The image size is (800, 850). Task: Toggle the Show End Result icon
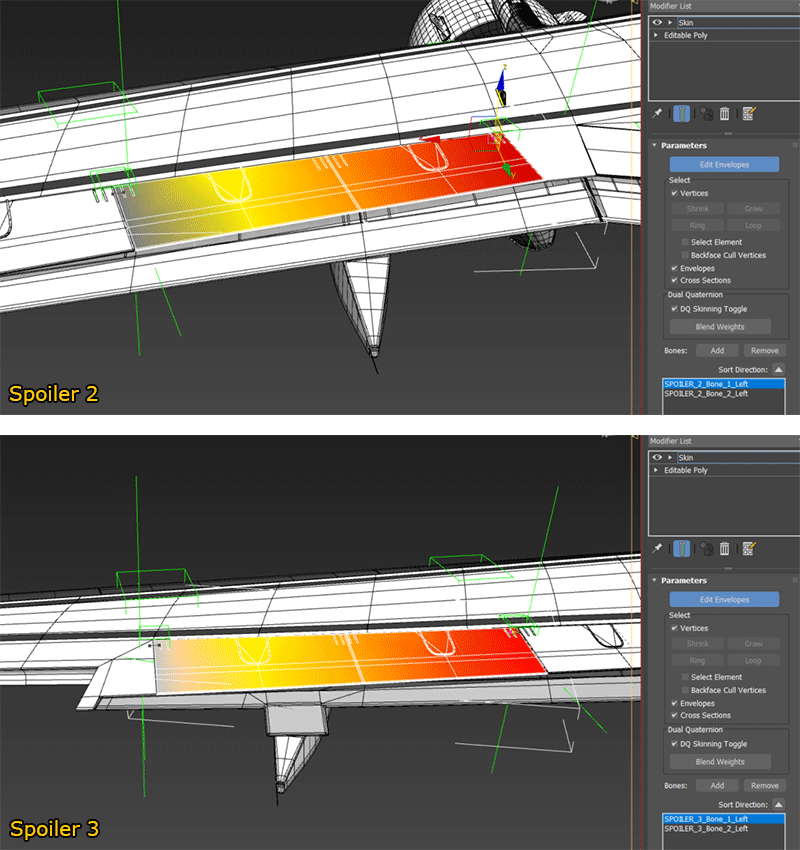click(681, 113)
